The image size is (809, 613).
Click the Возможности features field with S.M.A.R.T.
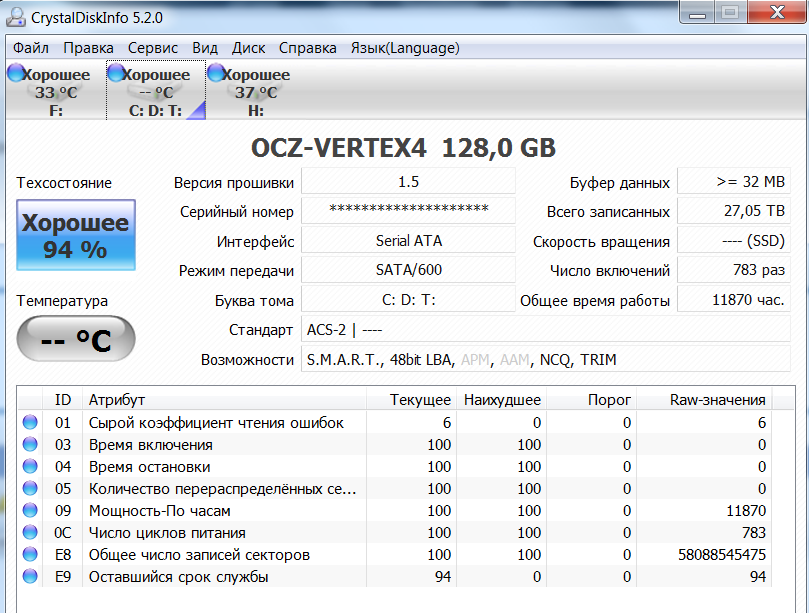pos(545,359)
